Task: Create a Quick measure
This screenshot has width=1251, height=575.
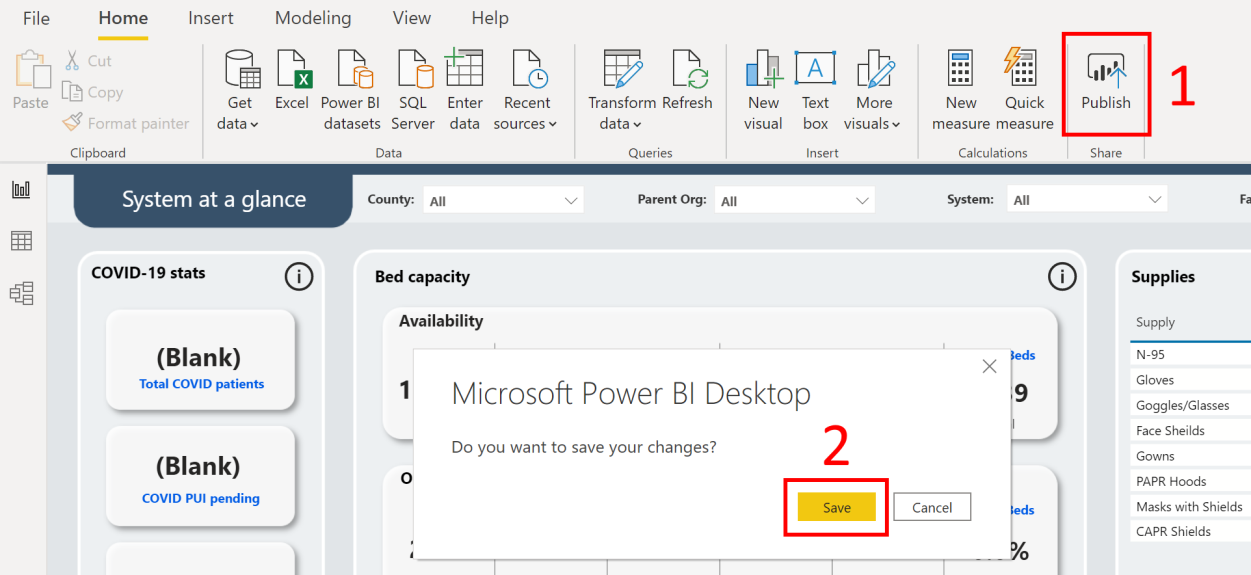Action: [x=1025, y=91]
